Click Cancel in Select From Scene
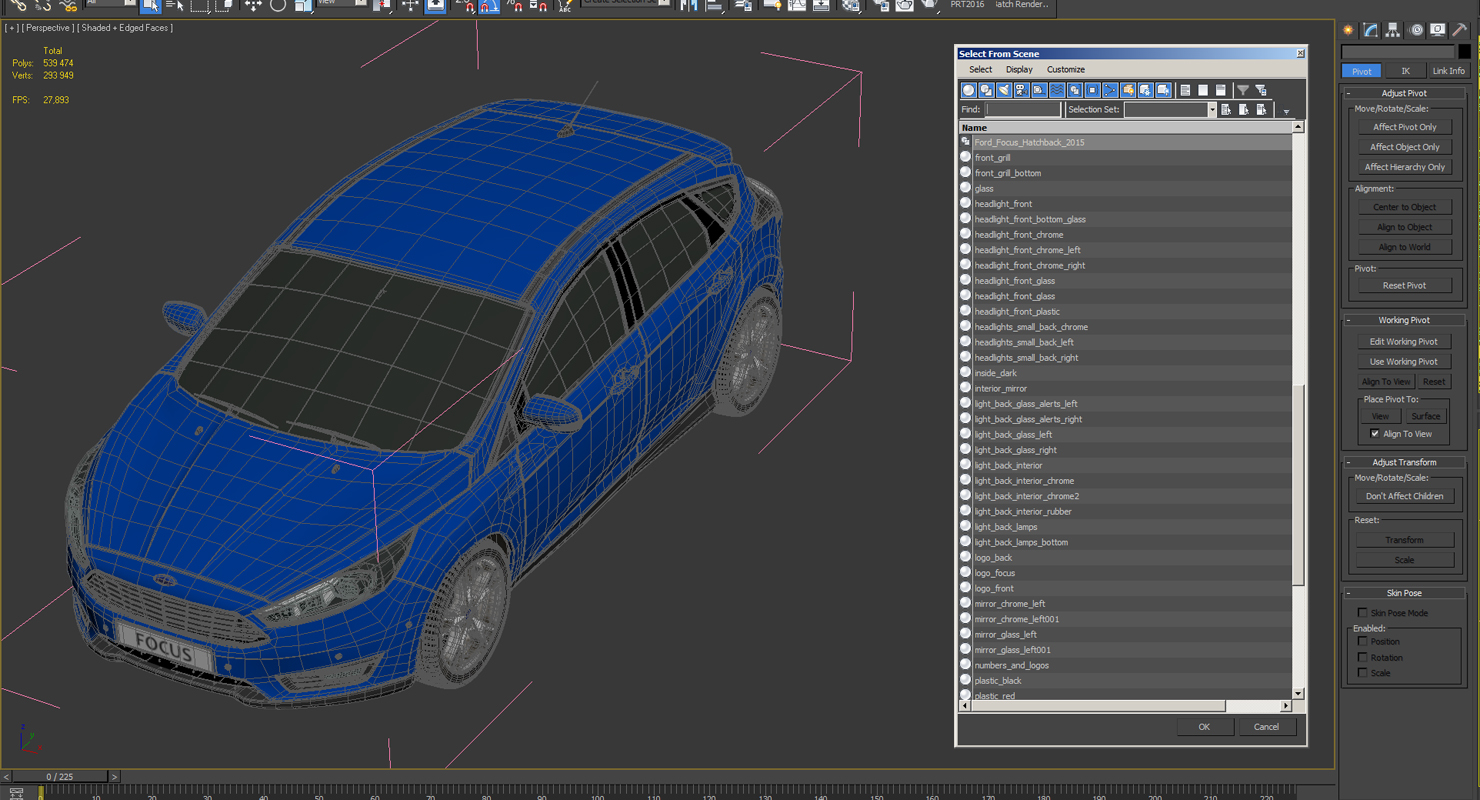The height and width of the screenshot is (800, 1480). pos(1266,727)
